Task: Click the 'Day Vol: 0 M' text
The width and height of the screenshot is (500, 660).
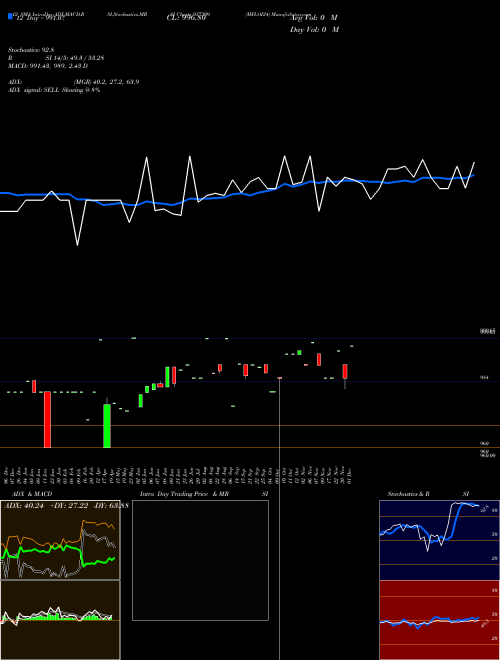Action: pos(314,30)
